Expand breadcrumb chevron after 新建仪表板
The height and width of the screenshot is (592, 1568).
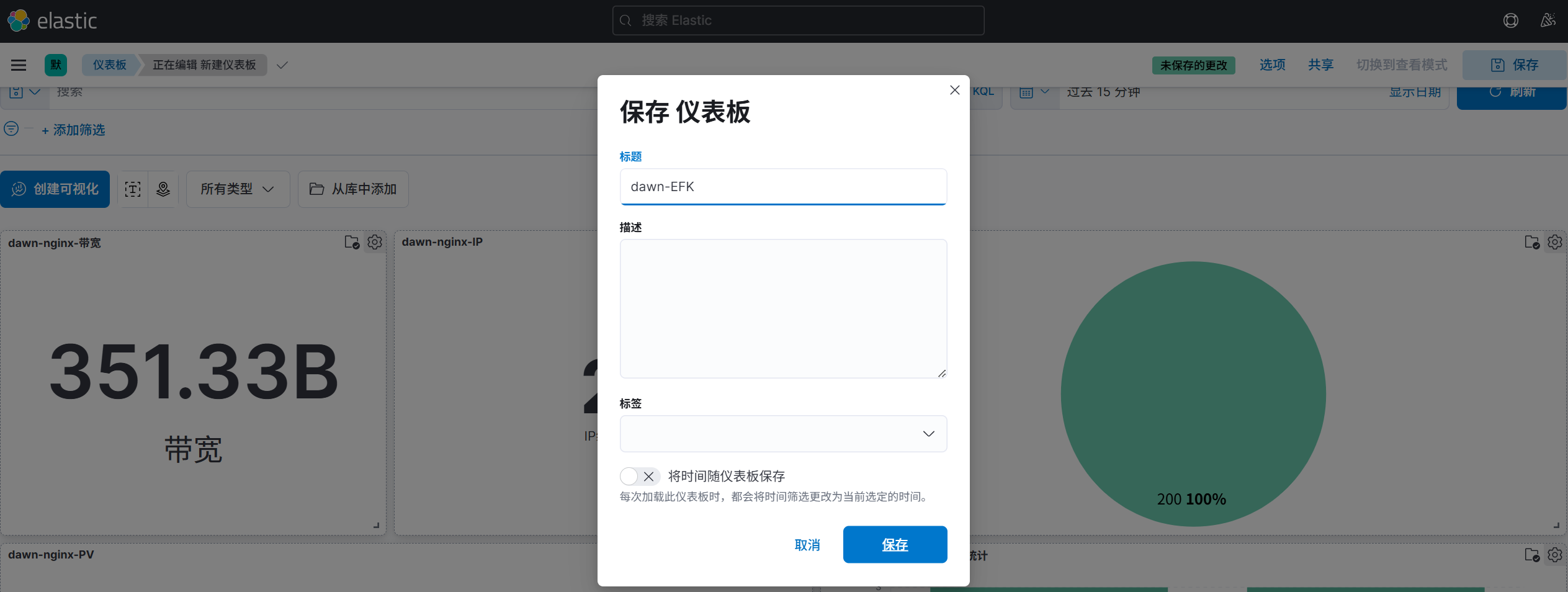282,65
